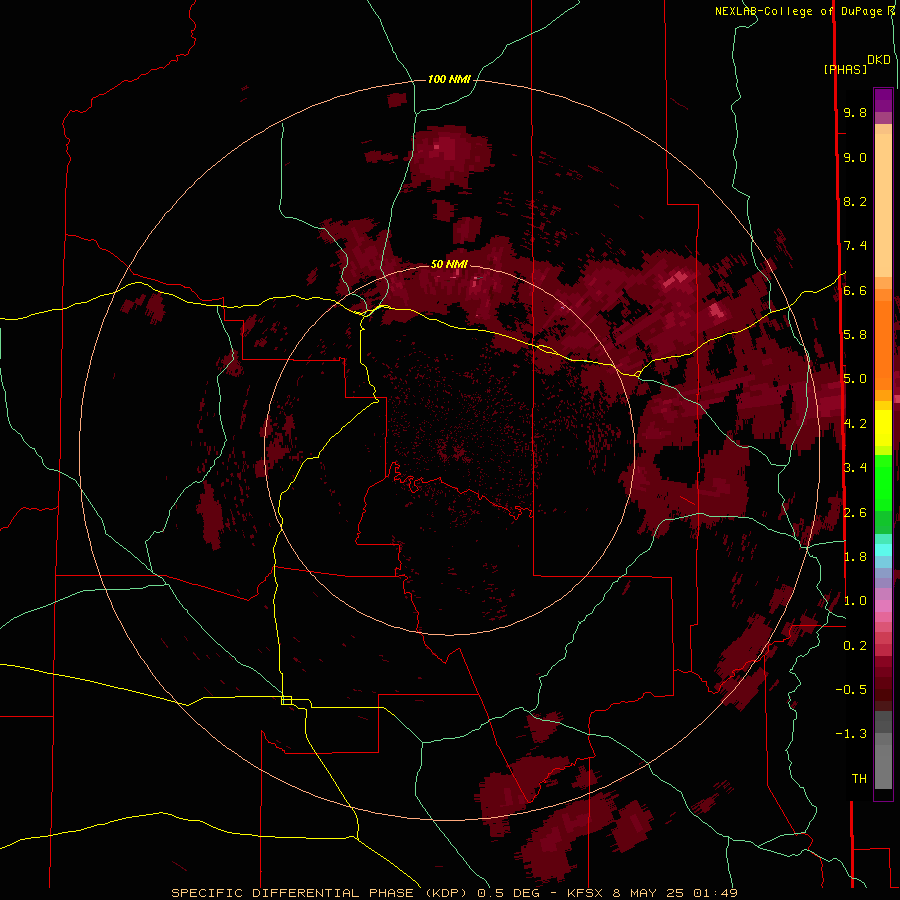Click the 9.0 value on the legend
This screenshot has width=900, height=900.
855,158
